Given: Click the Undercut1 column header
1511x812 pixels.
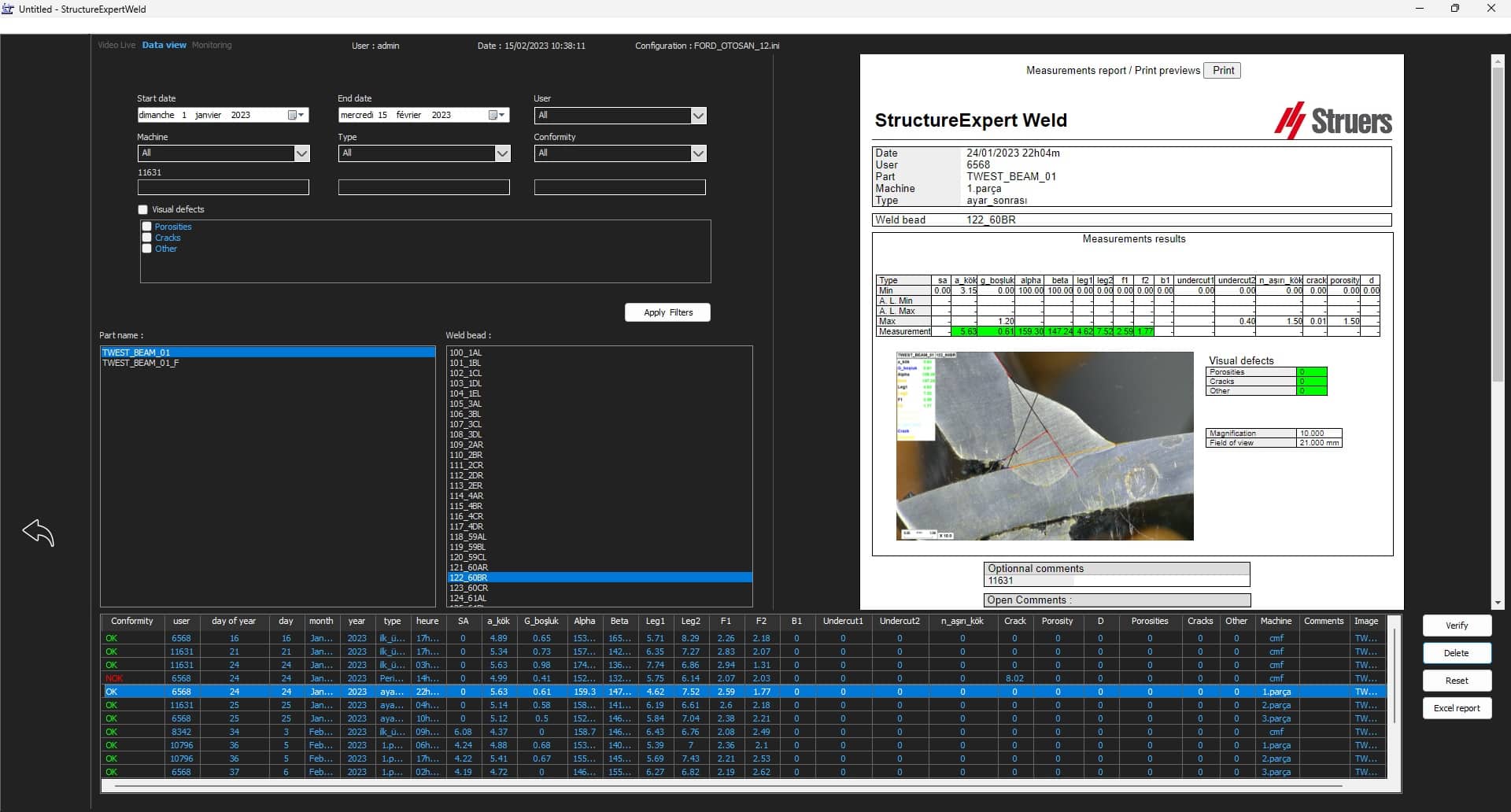Looking at the screenshot, I should coord(843,622).
